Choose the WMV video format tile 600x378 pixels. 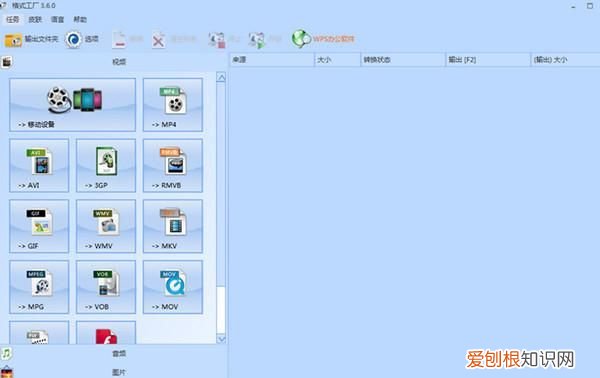[x=106, y=226]
